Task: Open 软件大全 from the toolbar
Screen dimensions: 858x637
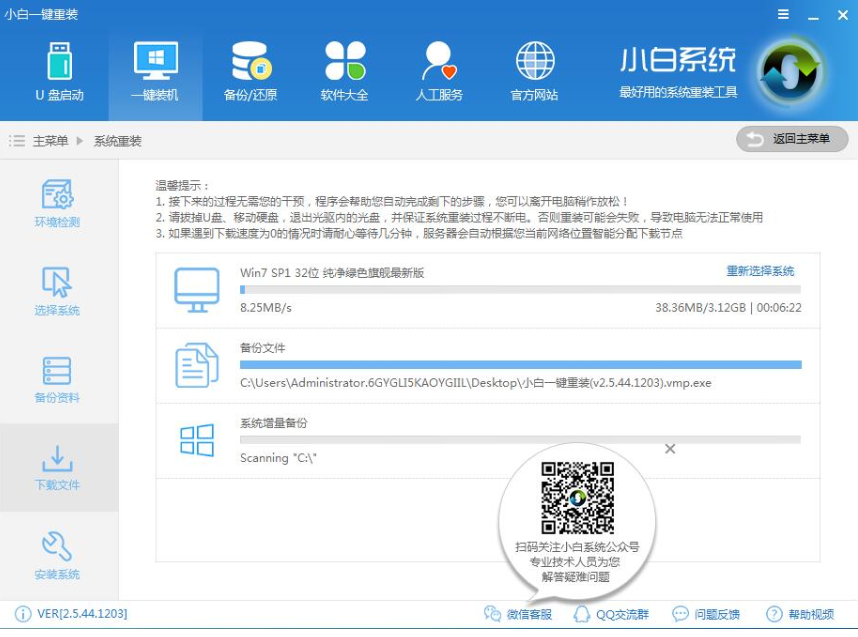Action: [x=345, y=70]
